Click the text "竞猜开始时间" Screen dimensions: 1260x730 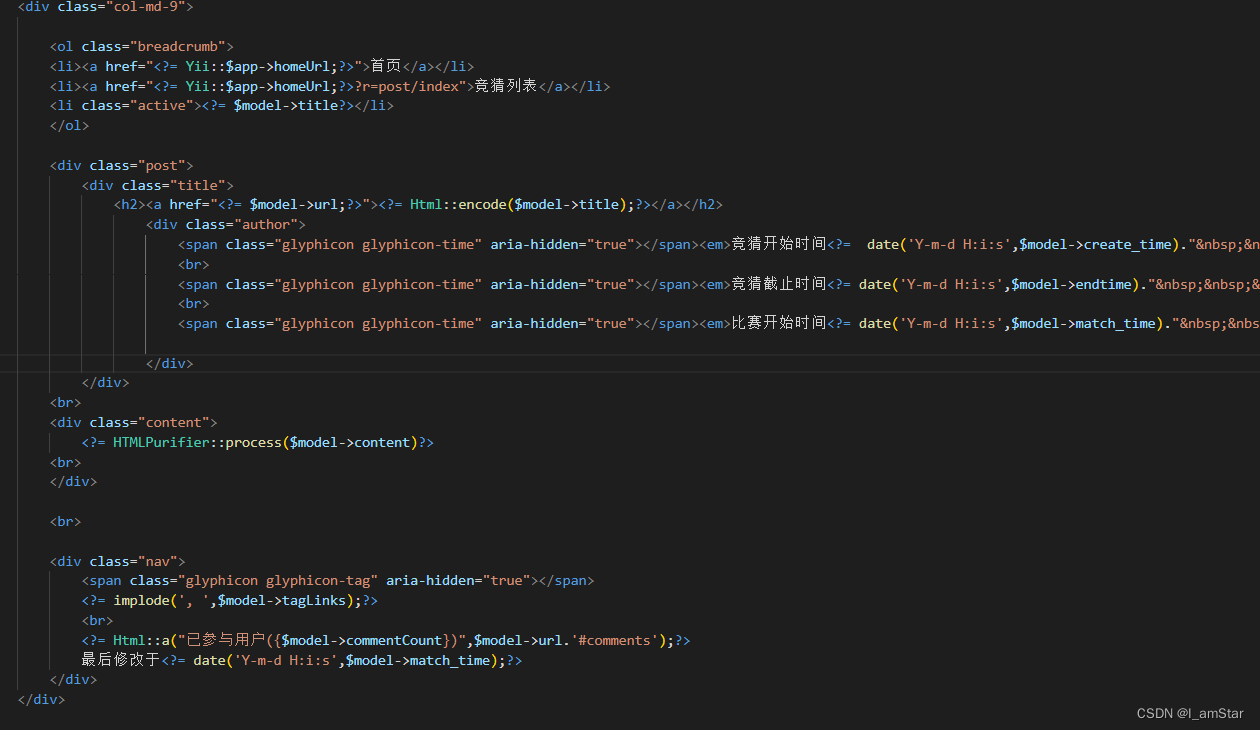point(779,244)
